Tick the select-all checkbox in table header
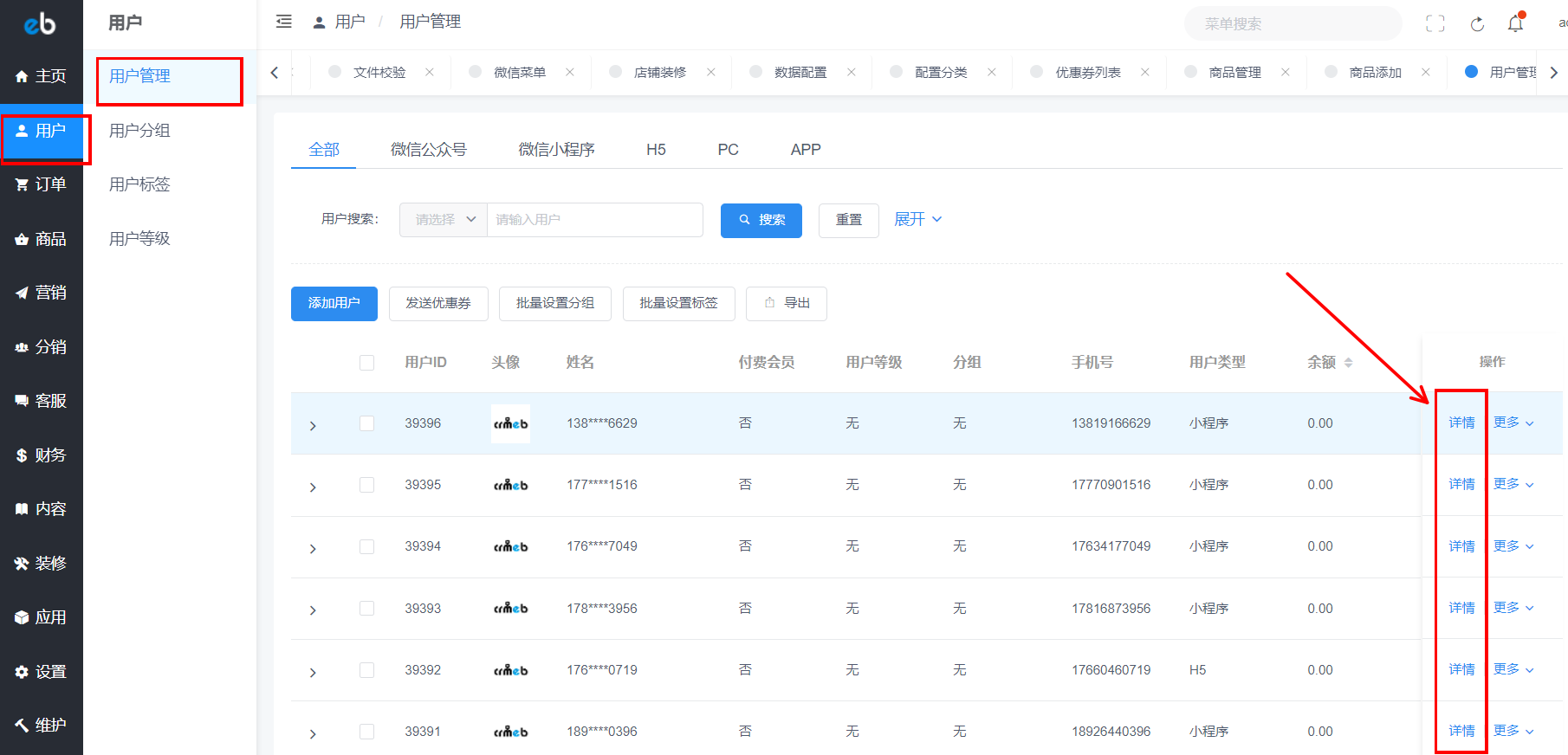The width and height of the screenshot is (1568, 755). point(367,363)
